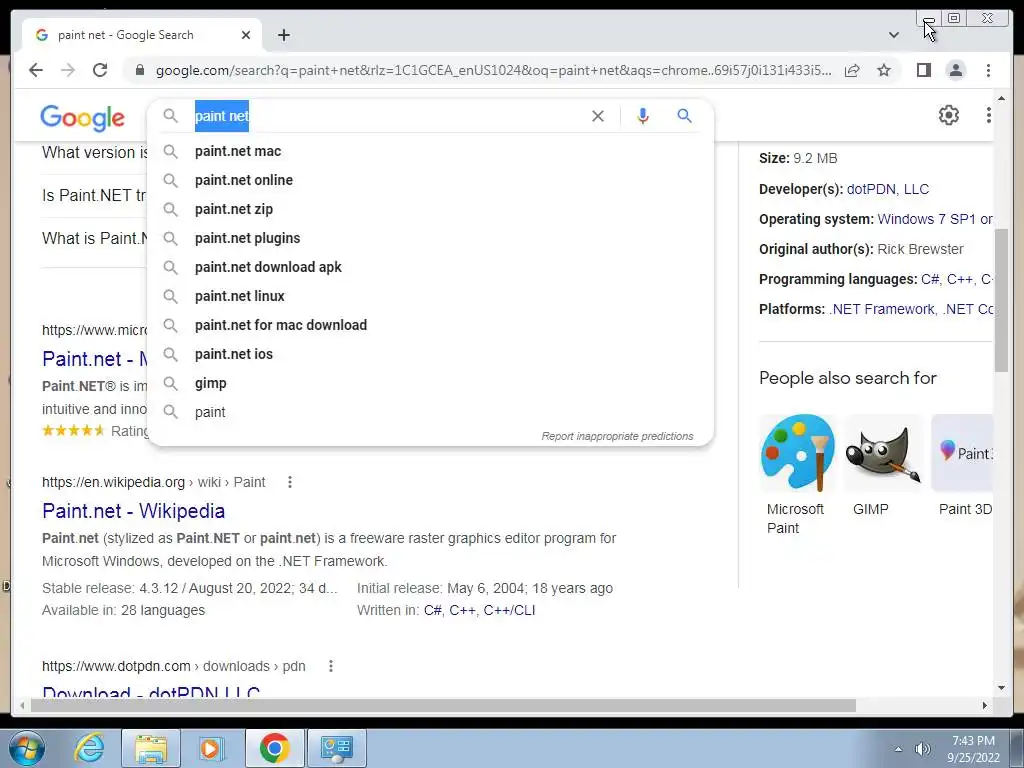This screenshot has width=1024, height=768.
Task: Click the page scroll up arrow
Action: pos(1002,98)
